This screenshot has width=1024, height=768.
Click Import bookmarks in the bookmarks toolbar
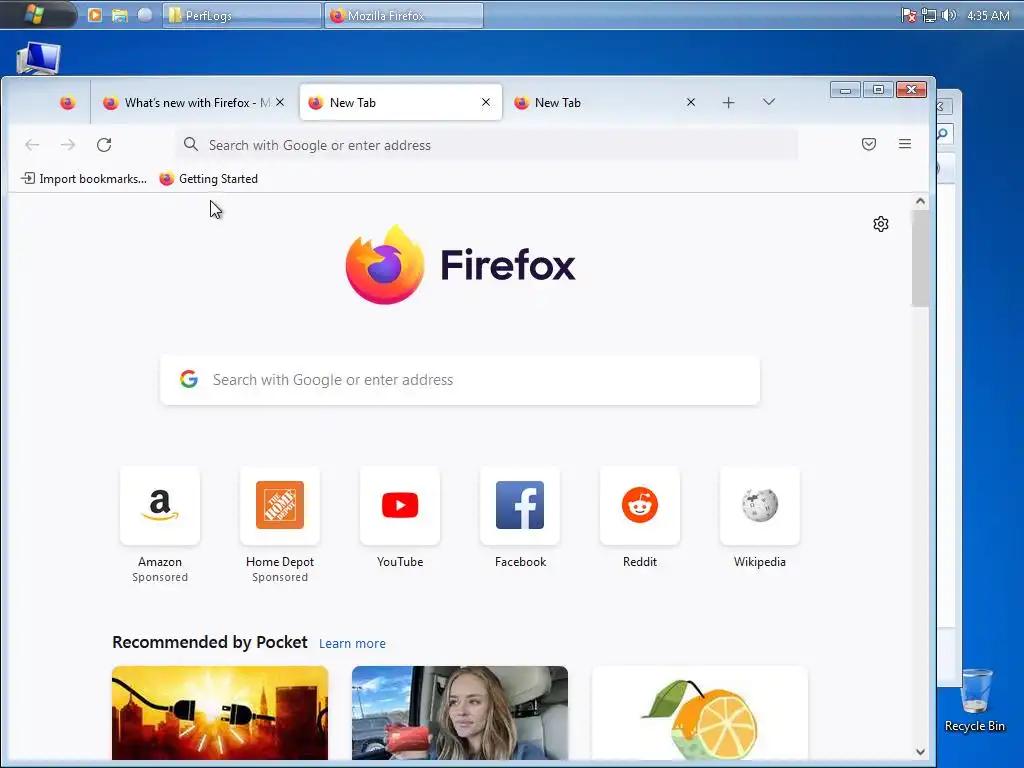pyautogui.click(x=84, y=178)
